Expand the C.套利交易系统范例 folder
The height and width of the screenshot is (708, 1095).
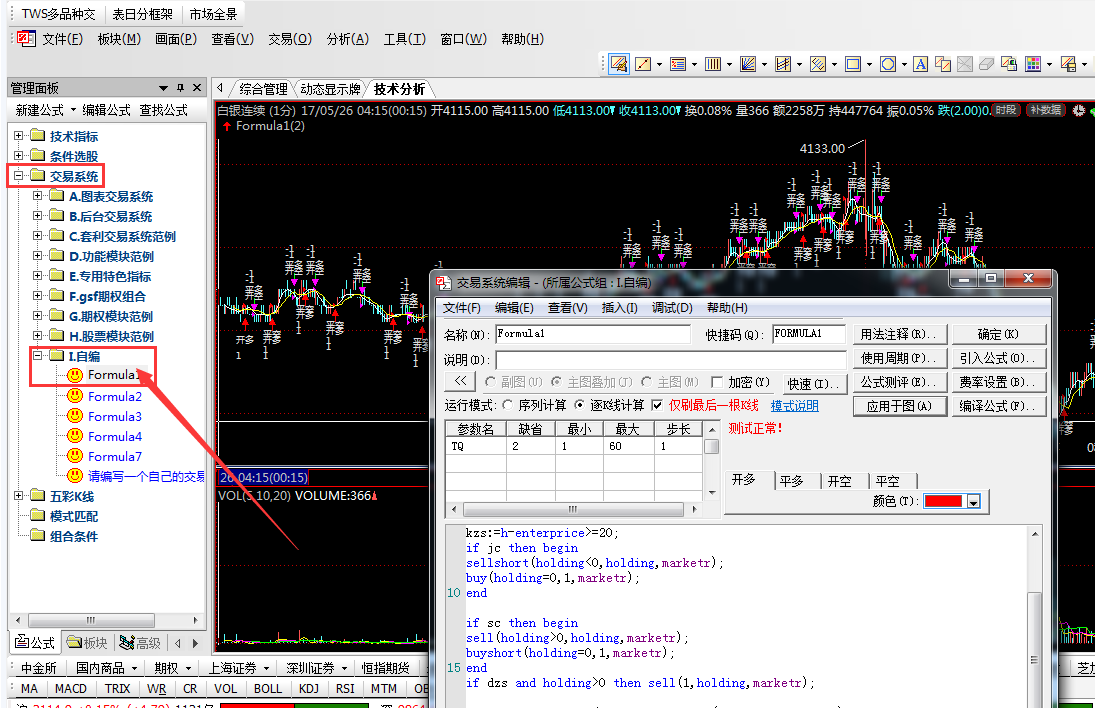(37, 235)
